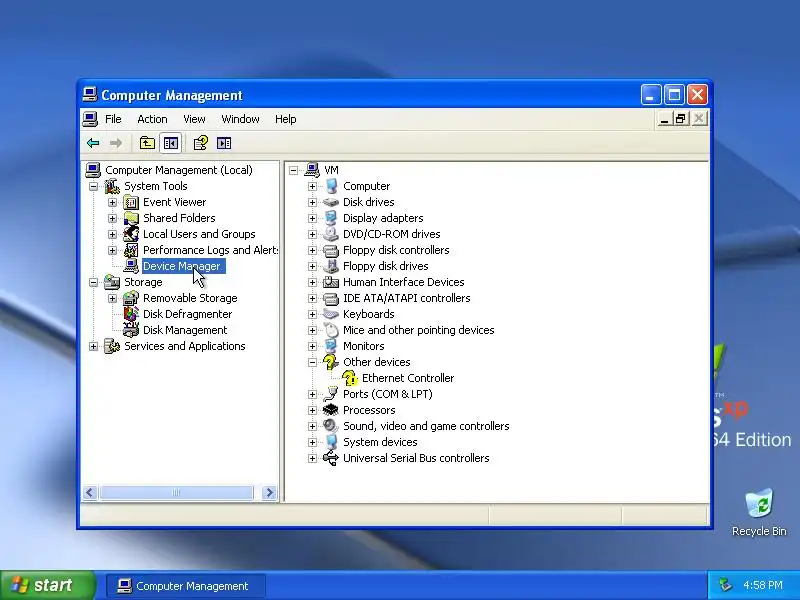Click the right scroll arrow in tree pane
The image size is (800, 600).
point(269,492)
